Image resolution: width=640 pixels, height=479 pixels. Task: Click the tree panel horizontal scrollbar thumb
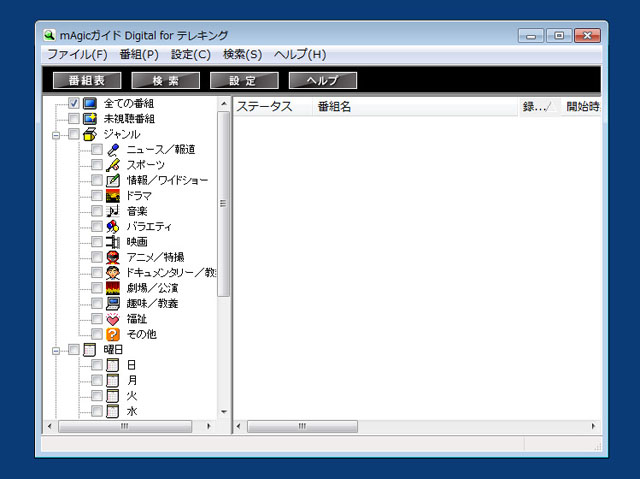pyautogui.click(x=125, y=426)
